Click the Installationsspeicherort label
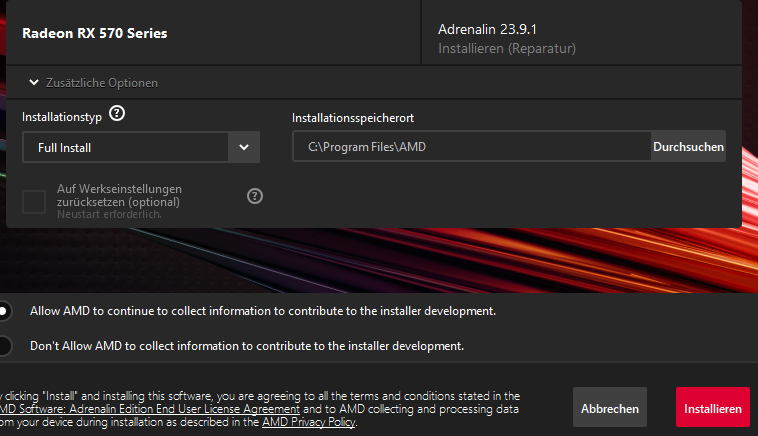The width and height of the screenshot is (758, 436). tap(353, 118)
